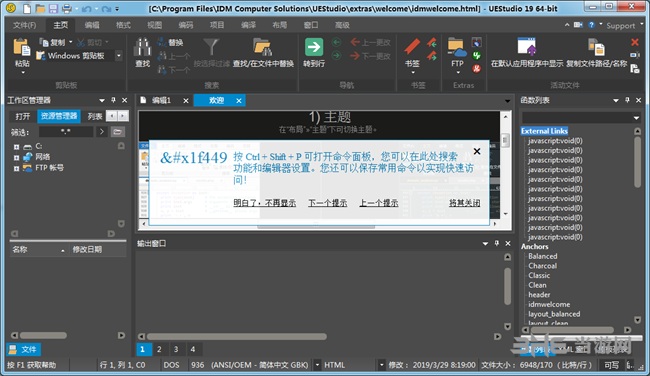The width and height of the screenshot is (650, 376).
Task: Pin the Function List (函数列表) panel
Action: (x=627, y=100)
